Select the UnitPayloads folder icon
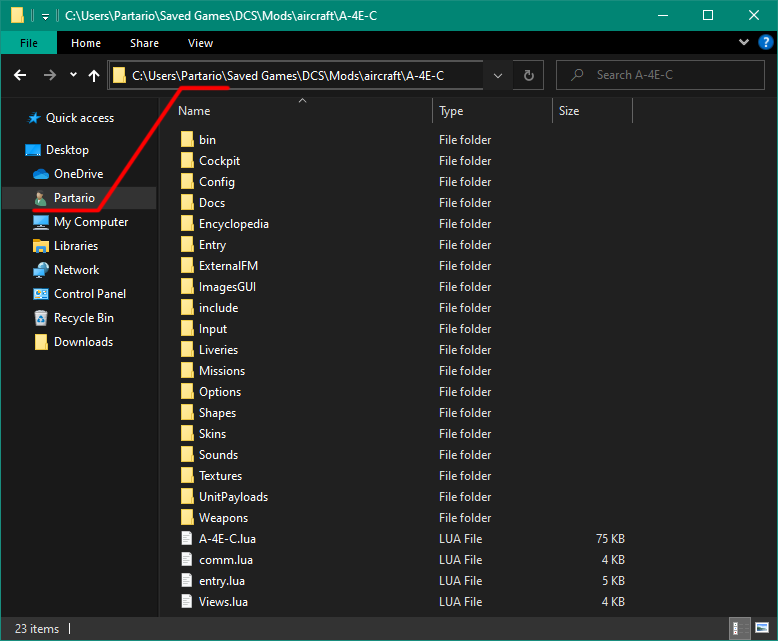This screenshot has height=641, width=778. click(187, 497)
